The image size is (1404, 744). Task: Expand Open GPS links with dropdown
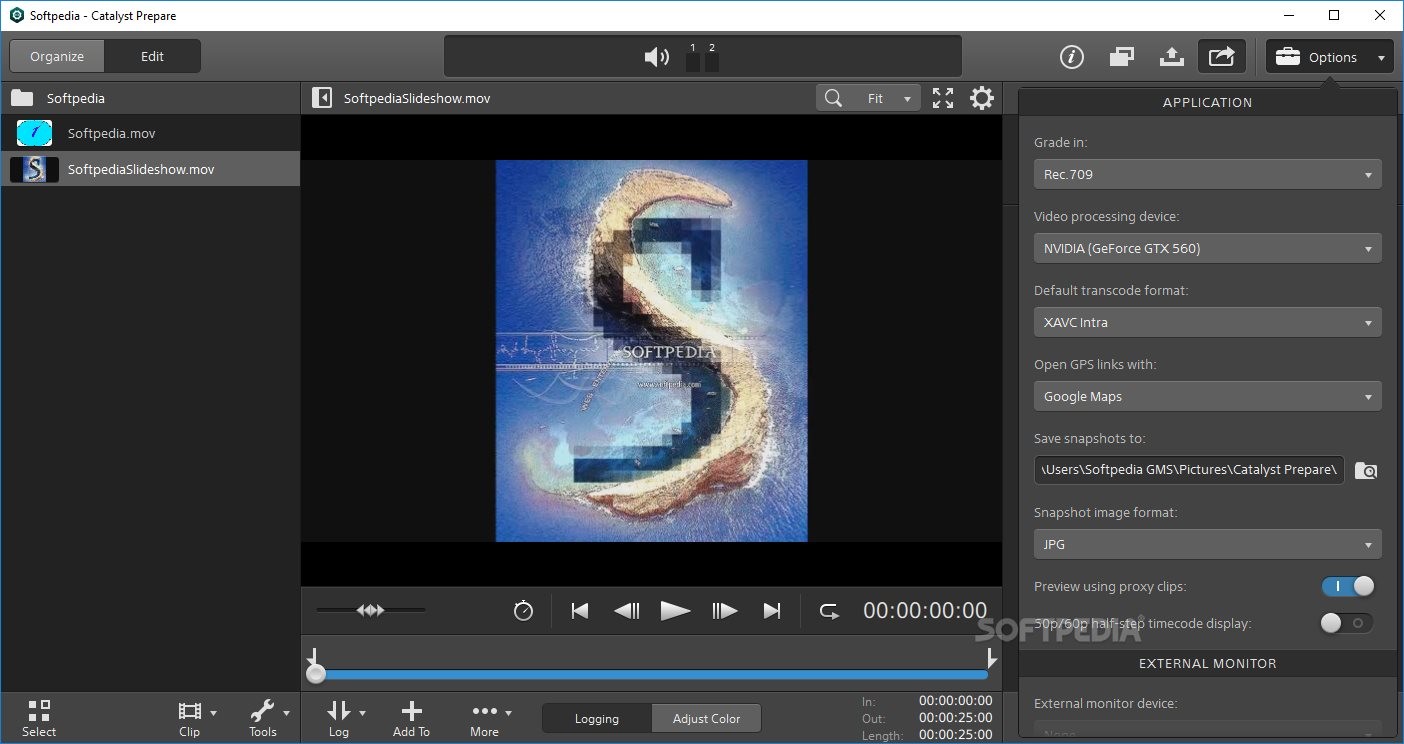pyautogui.click(x=1208, y=396)
